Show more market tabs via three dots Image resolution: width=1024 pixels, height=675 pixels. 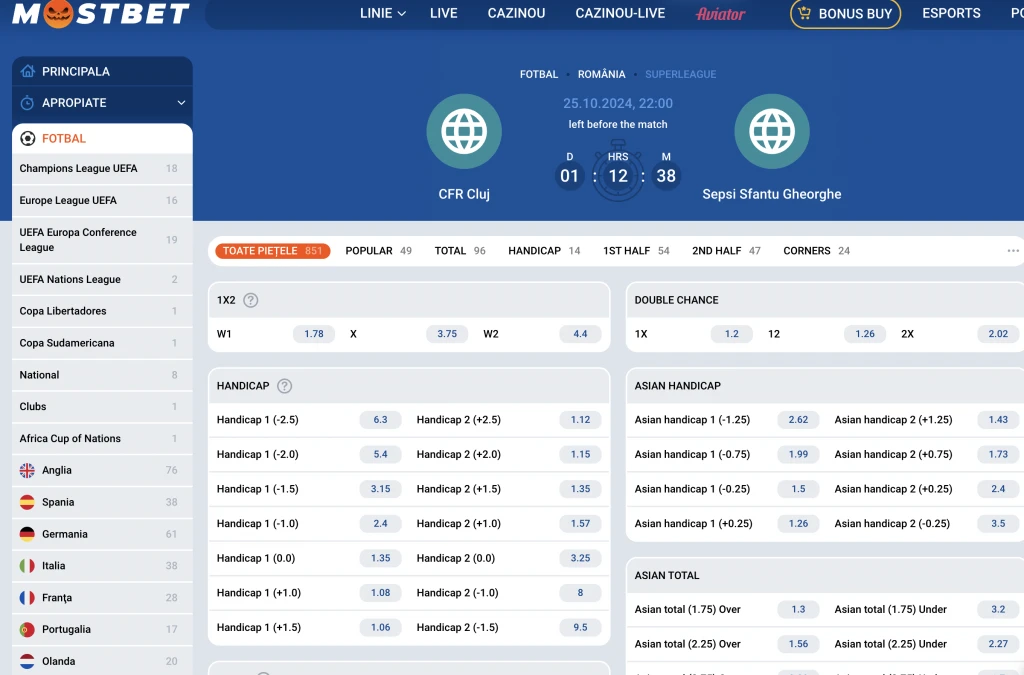tap(1012, 251)
